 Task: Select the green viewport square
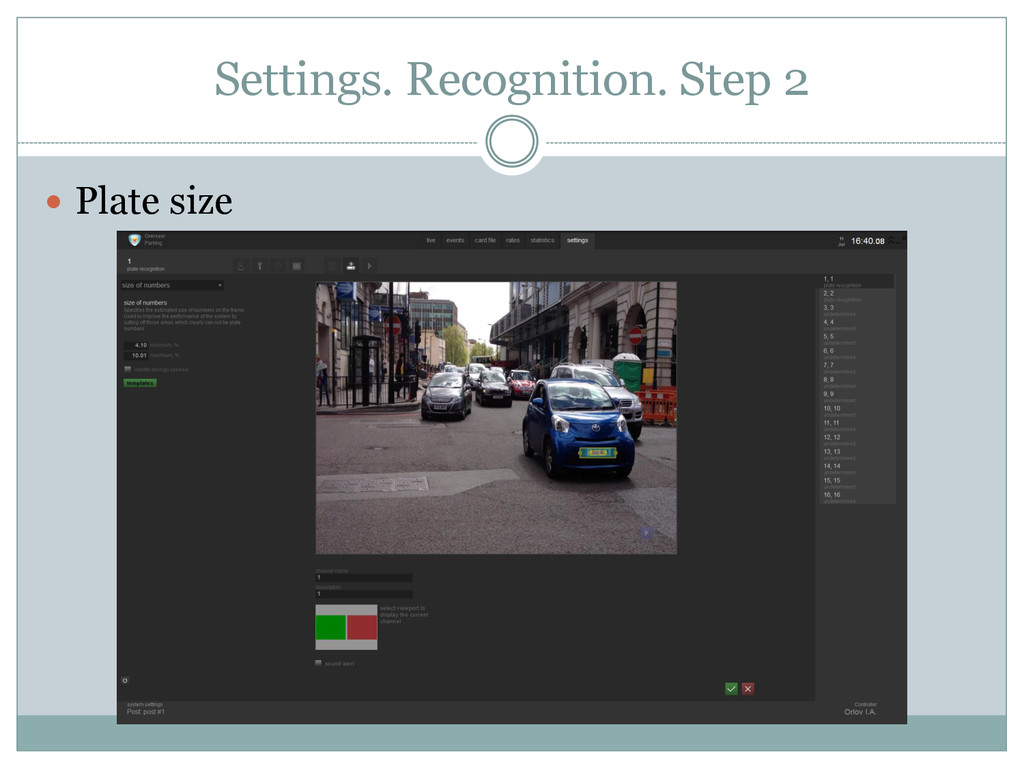tap(330, 627)
